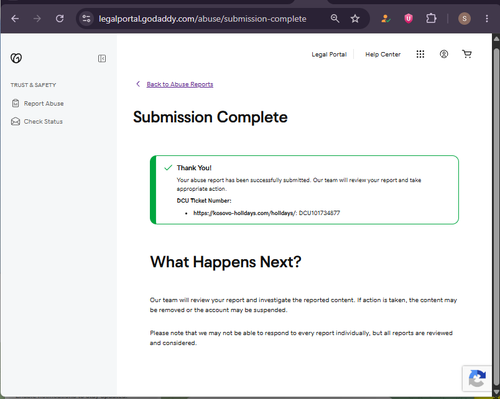500x399 pixels.
Task: Click back chevron beside Abuse Reports link
Action: [x=138, y=84]
